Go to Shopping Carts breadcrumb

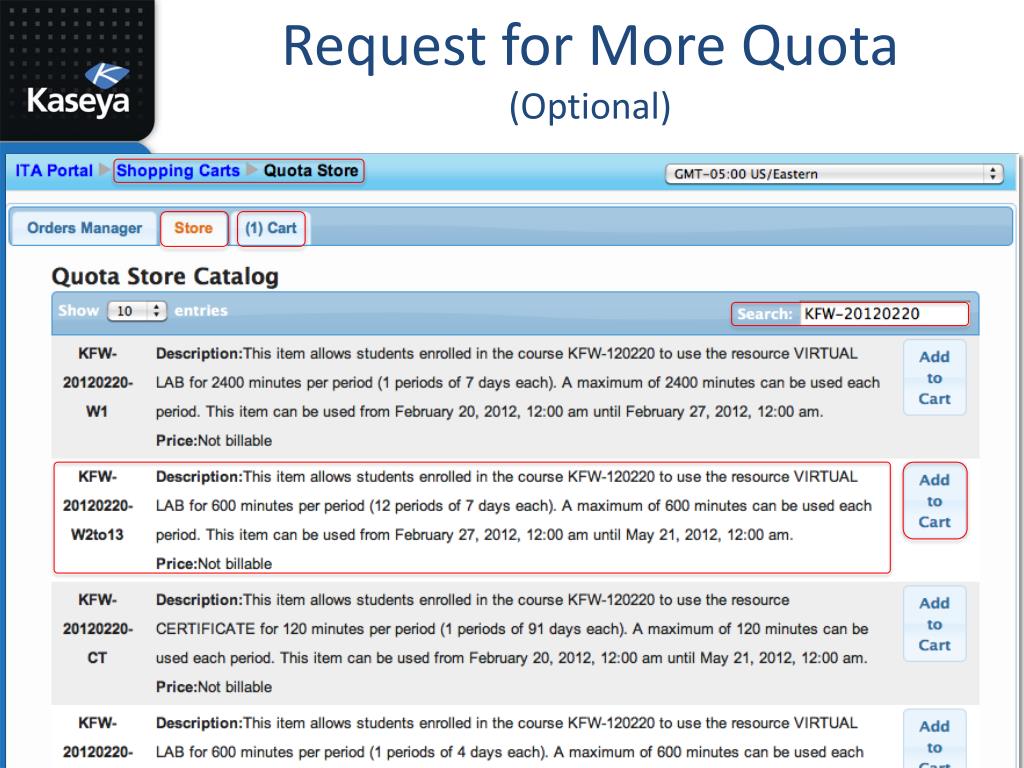(178, 170)
